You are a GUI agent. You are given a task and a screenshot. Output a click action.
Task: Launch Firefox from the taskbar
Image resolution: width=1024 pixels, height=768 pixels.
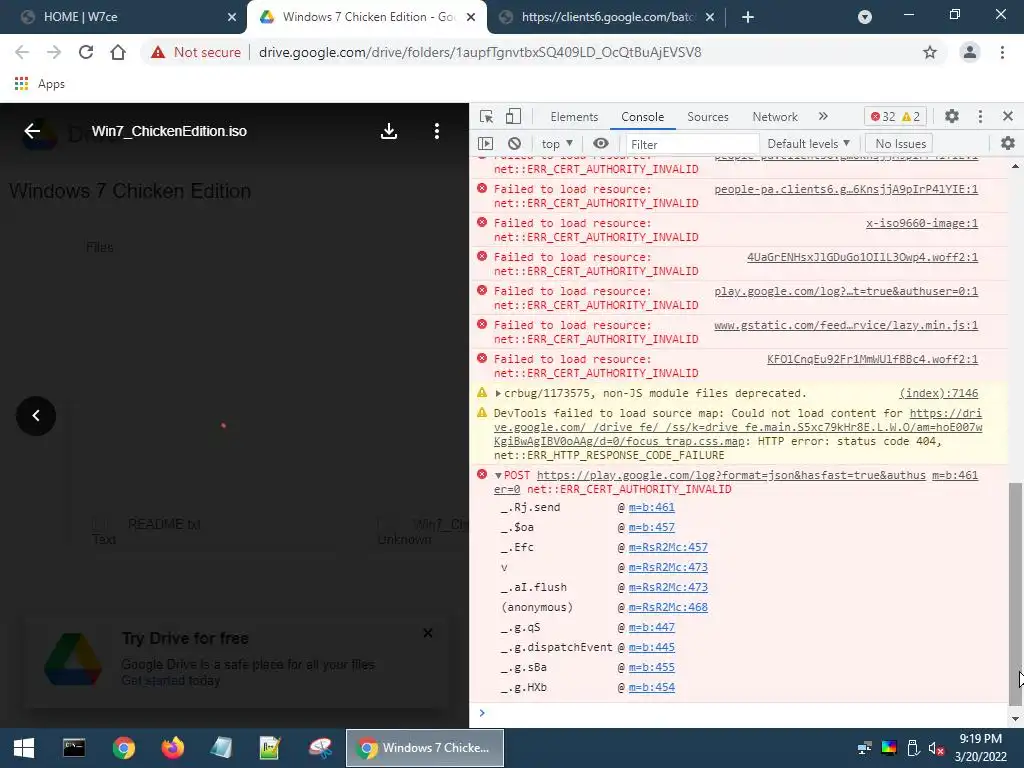(x=172, y=748)
